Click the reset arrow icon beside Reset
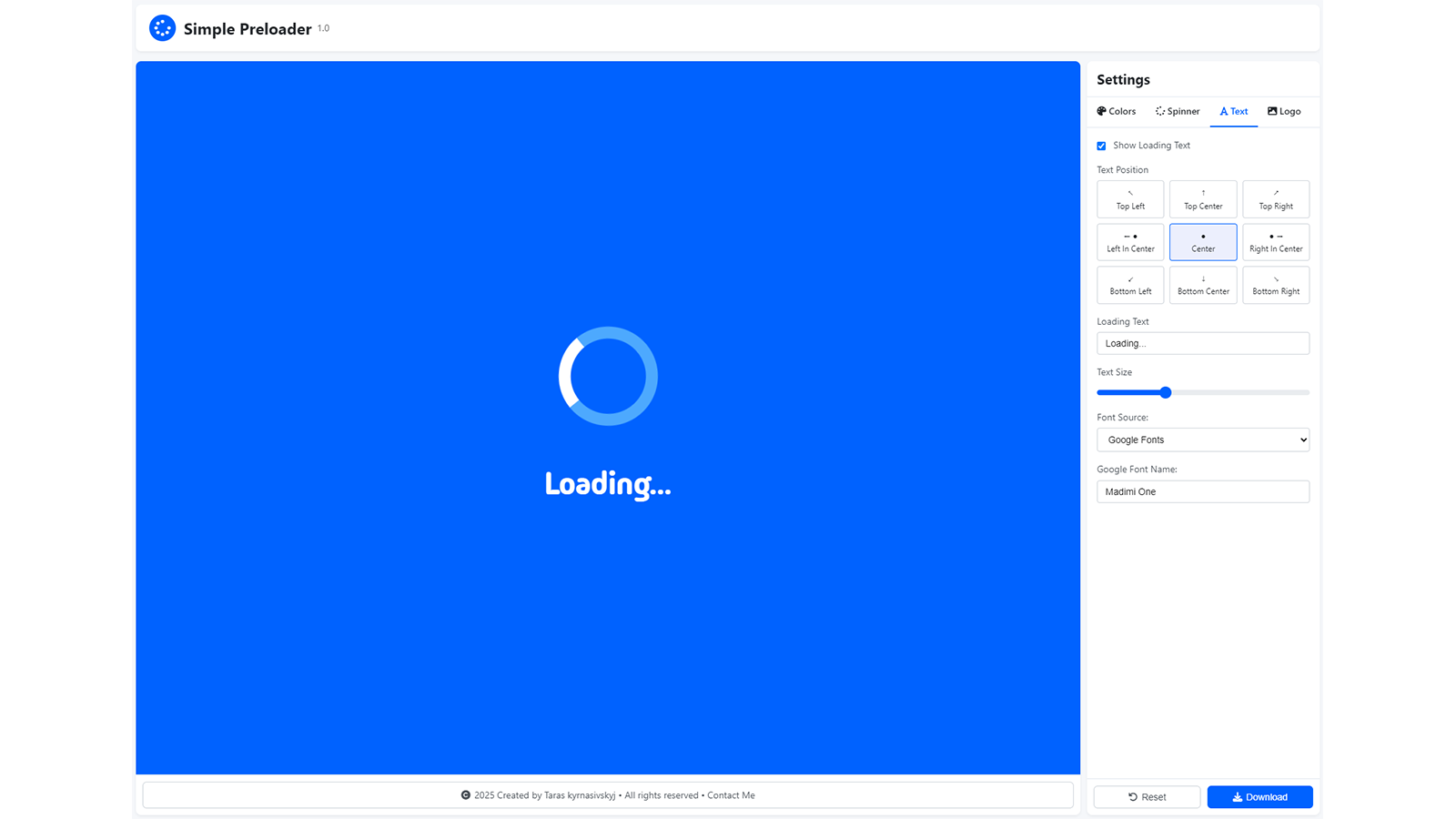This screenshot has width=1456, height=819. [1131, 796]
